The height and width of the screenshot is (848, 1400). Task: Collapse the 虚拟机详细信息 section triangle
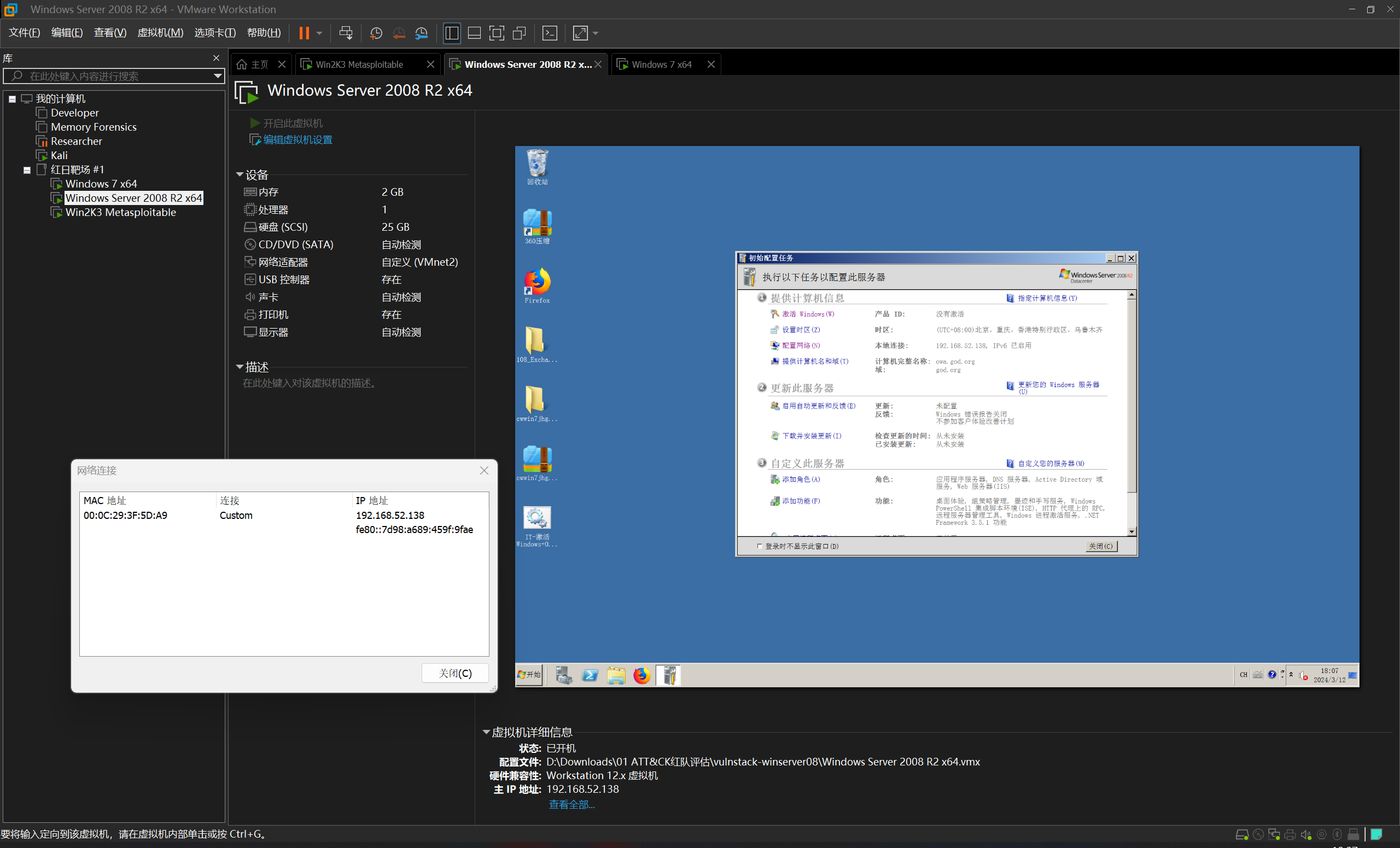(486, 732)
